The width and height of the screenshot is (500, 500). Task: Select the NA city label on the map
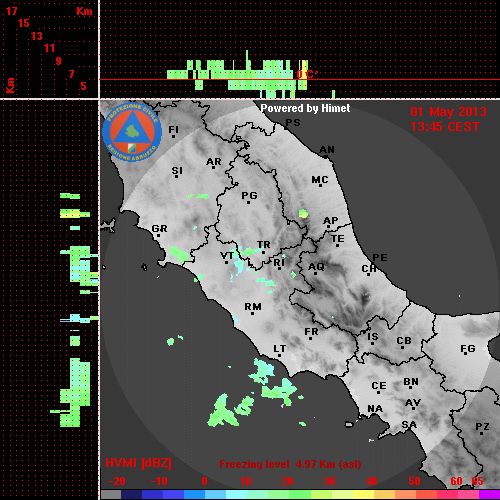point(375,409)
